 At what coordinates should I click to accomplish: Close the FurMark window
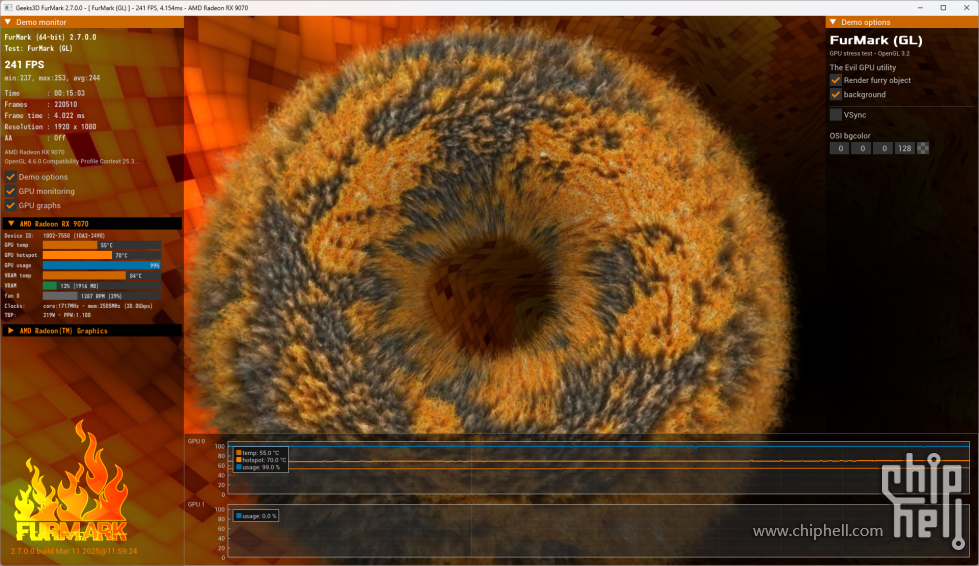tap(967, 7)
